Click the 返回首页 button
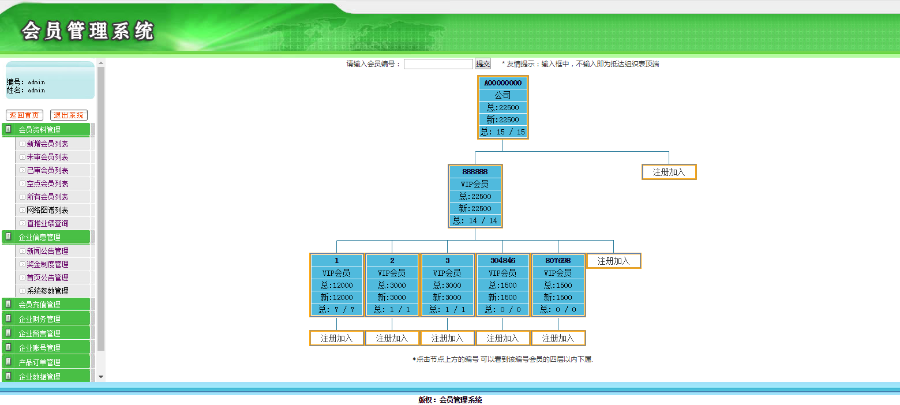 tap(25, 115)
